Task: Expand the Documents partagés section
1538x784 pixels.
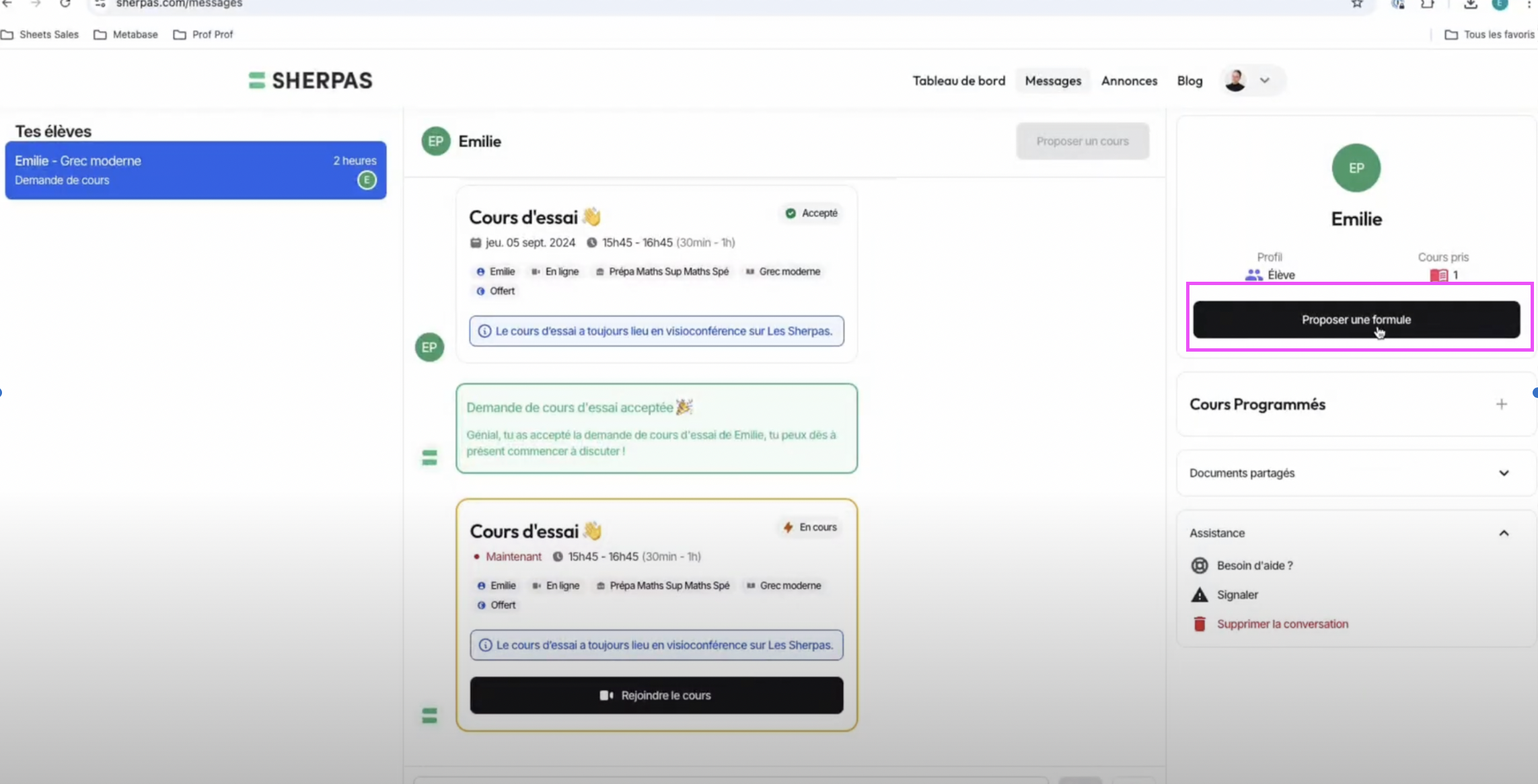Action: pyautogui.click(x=1503, y=473)
